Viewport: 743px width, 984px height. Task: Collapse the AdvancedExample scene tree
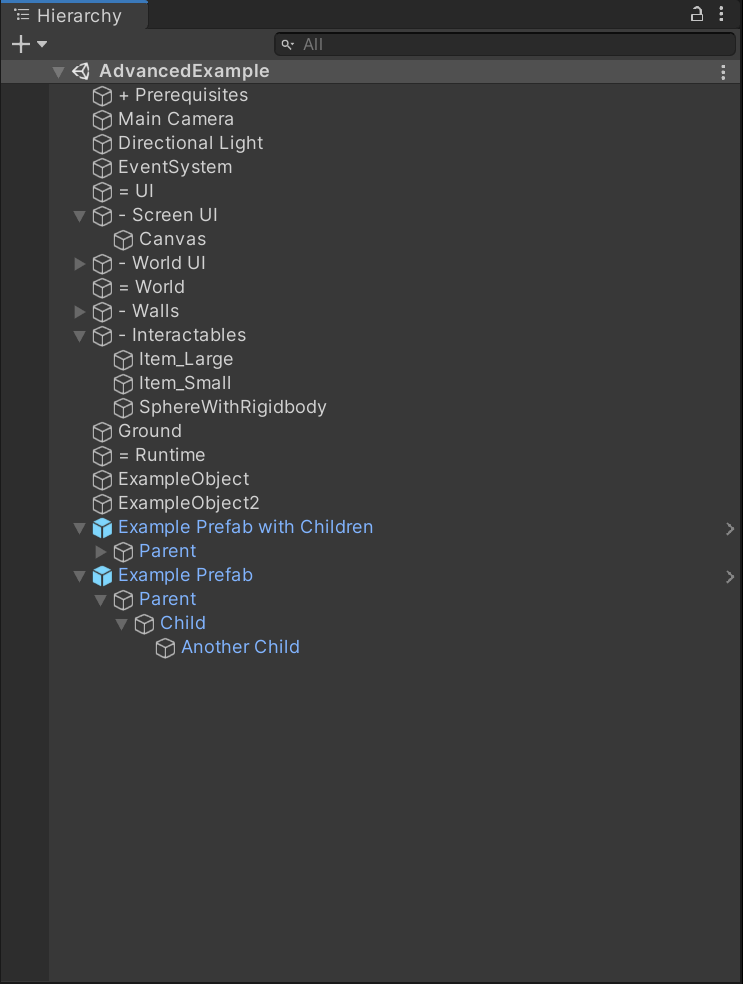pyautogui.click(x=58, y=71)
